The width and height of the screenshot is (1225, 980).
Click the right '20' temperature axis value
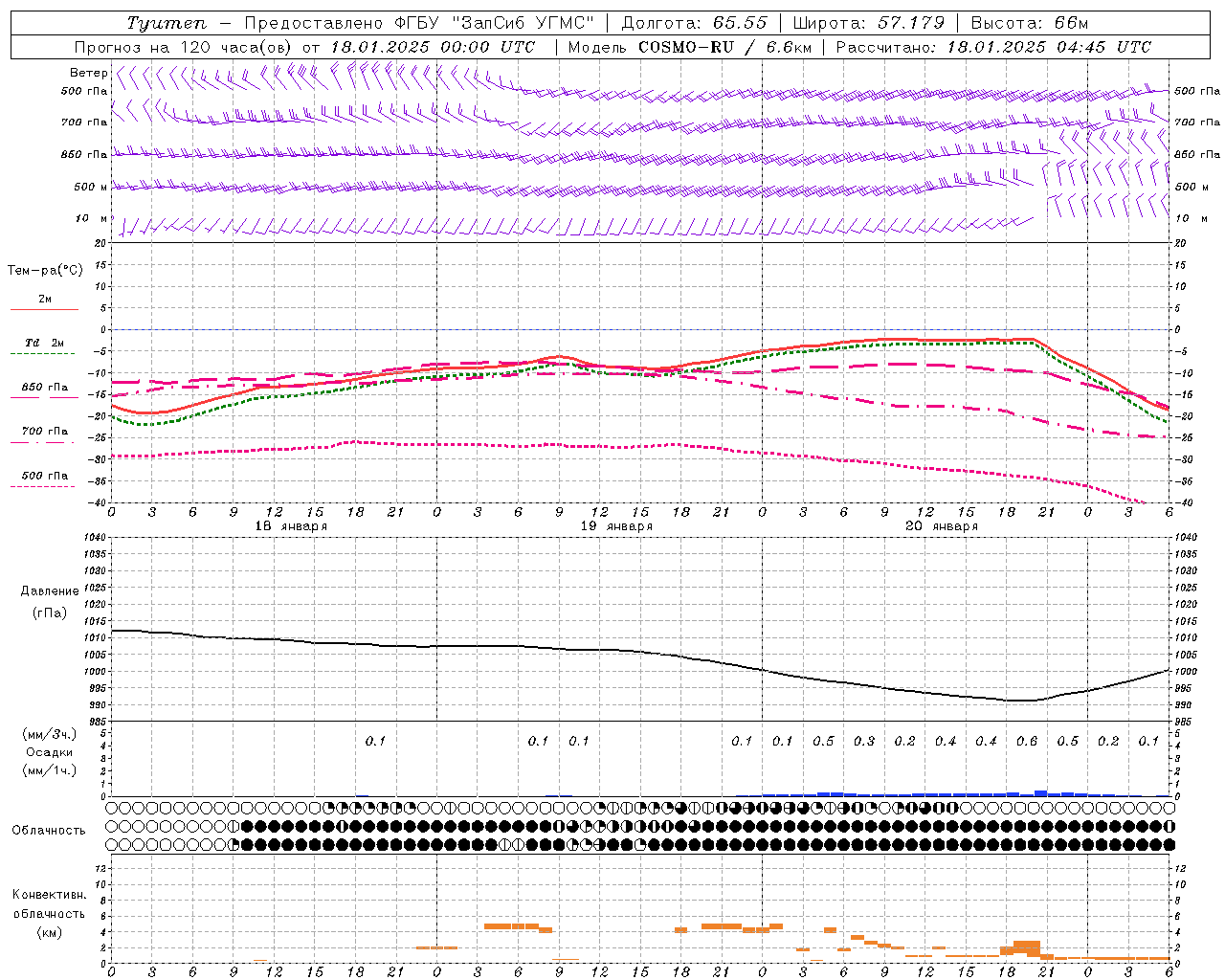[x=1180, y=243]
